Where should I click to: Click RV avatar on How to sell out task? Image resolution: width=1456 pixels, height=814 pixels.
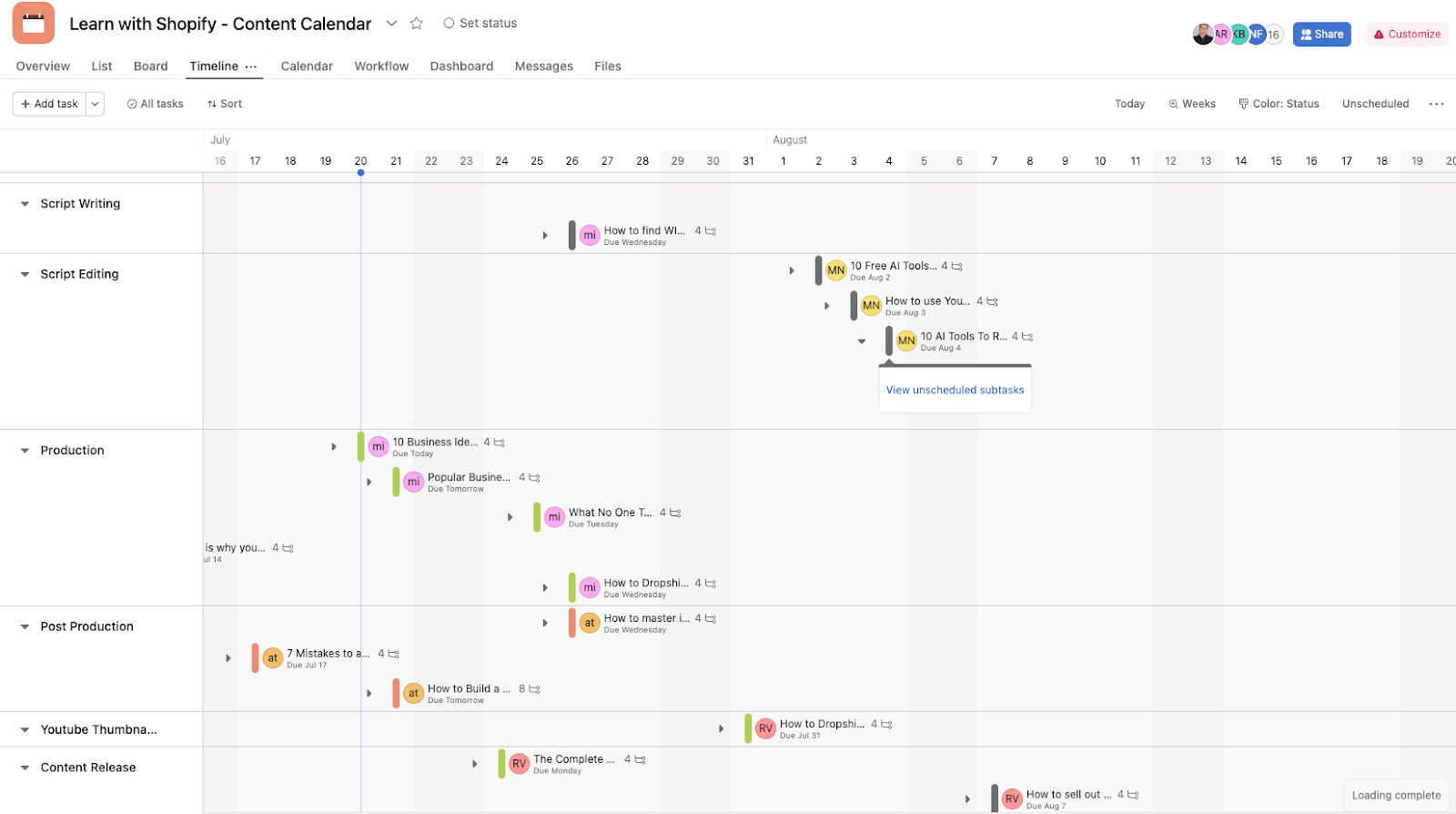(1012, 799)
